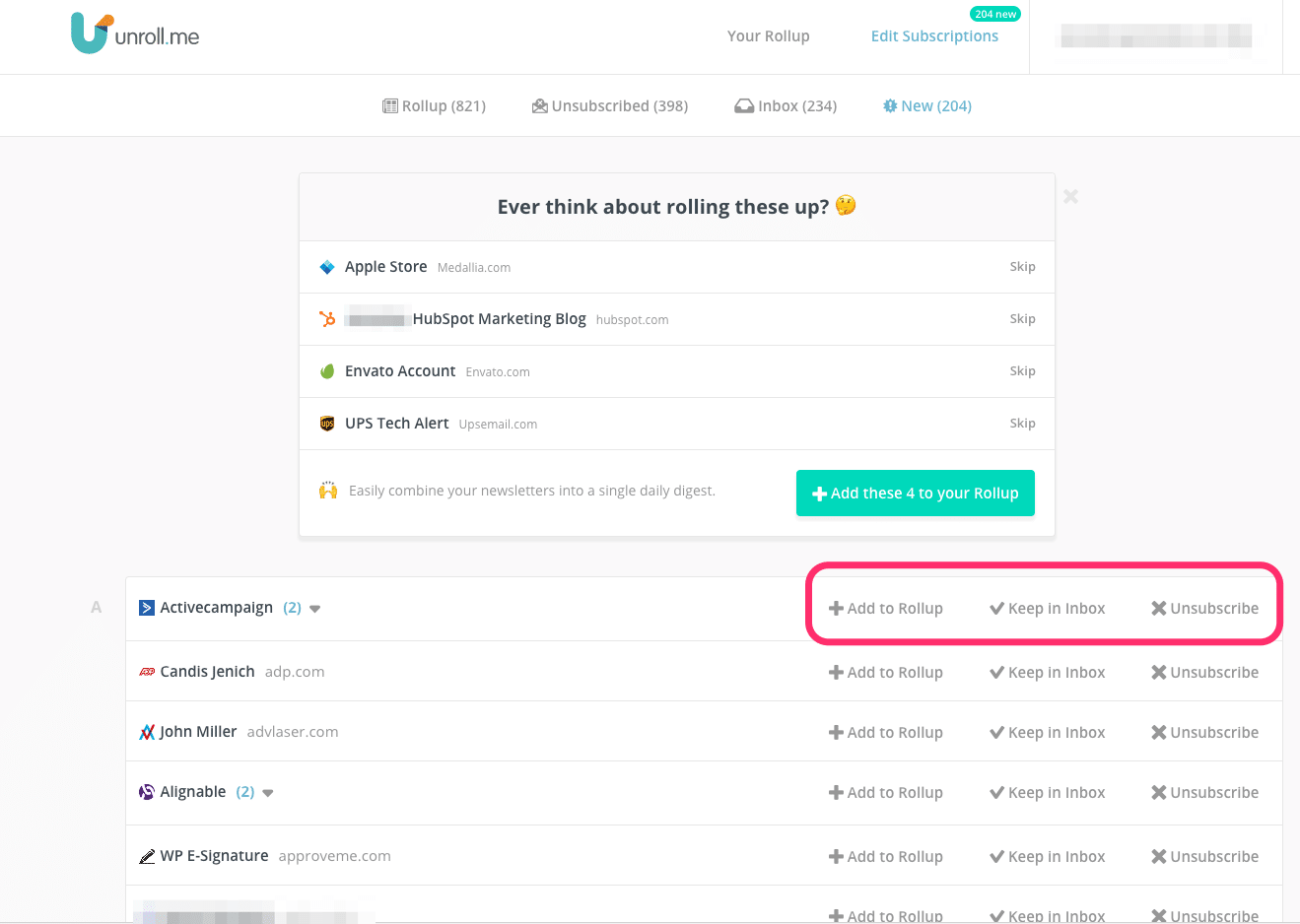This screenshot has height=924, width=1300.
Task: Expand the Activecampaign (2) group
Action: pyautogui.click(x=315, y=609)
